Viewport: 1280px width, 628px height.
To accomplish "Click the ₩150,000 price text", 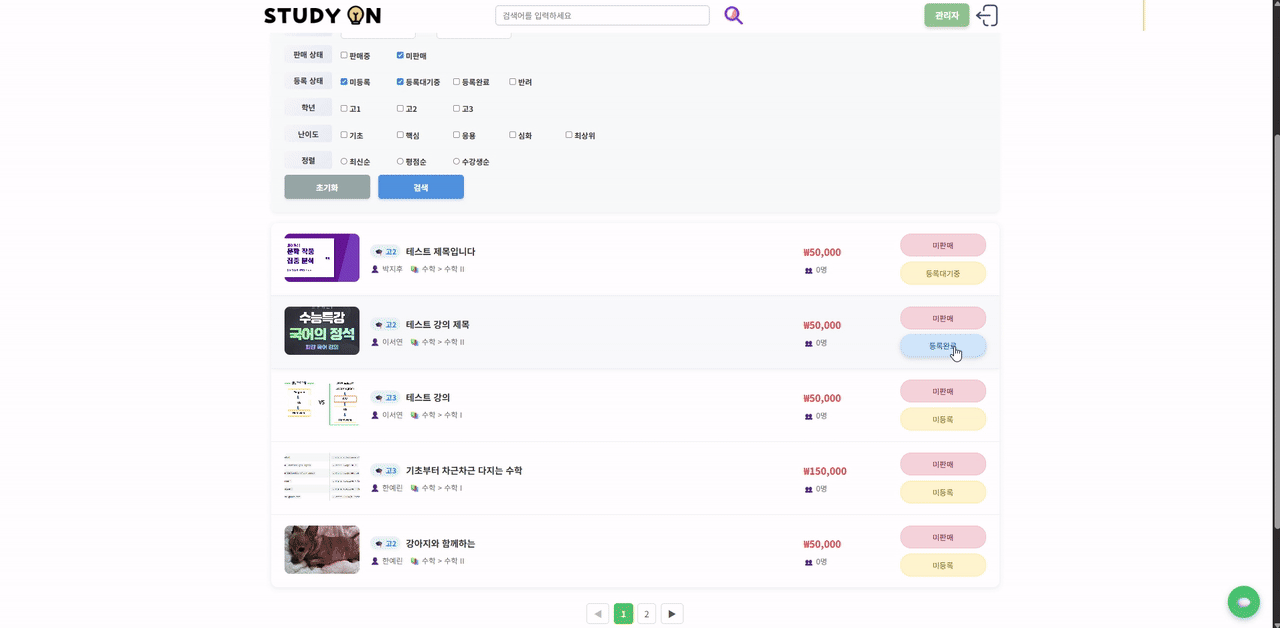I will click(825, 471).
